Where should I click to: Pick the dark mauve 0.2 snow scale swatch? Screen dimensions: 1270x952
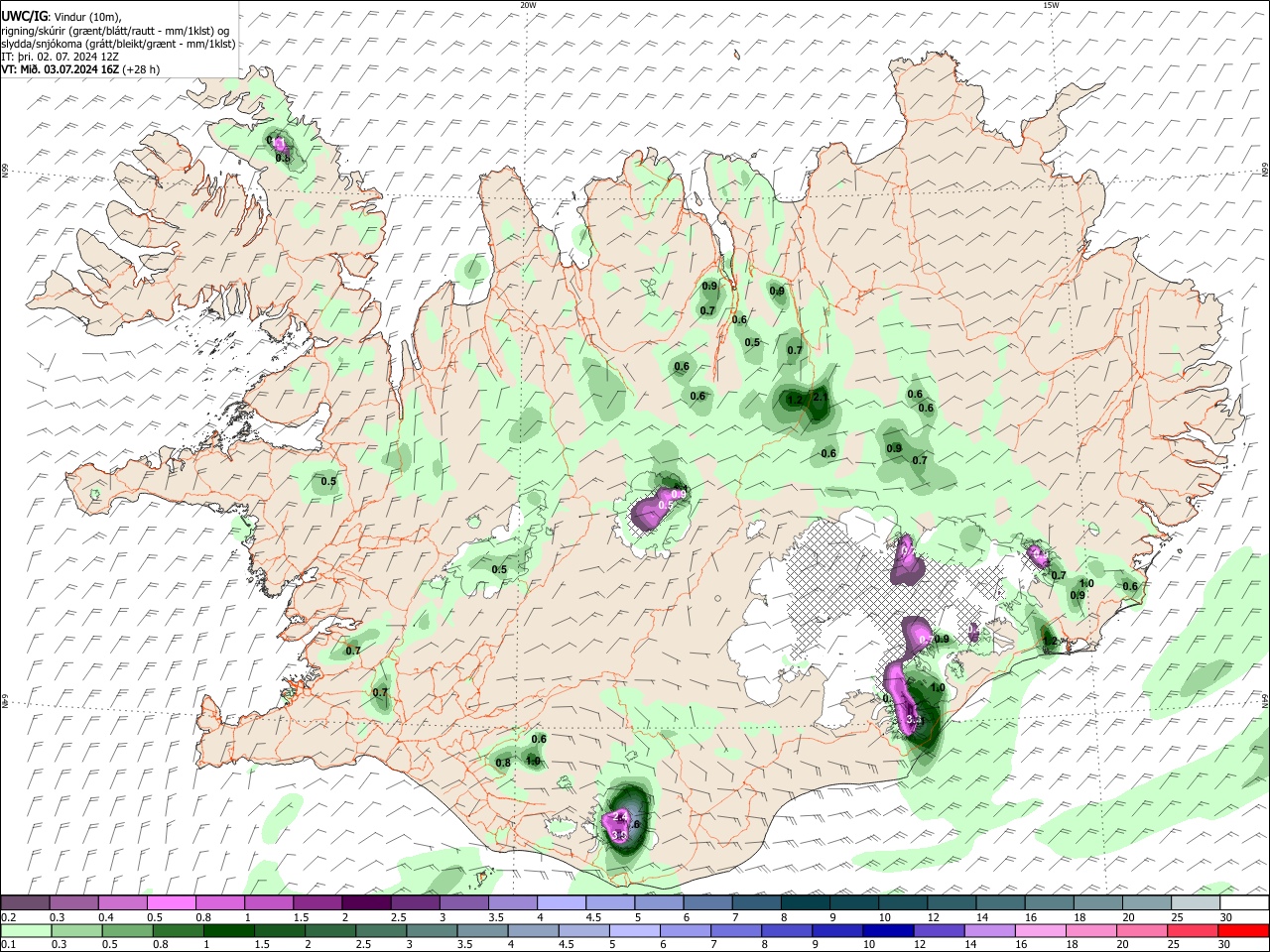[x=25, y=903]
